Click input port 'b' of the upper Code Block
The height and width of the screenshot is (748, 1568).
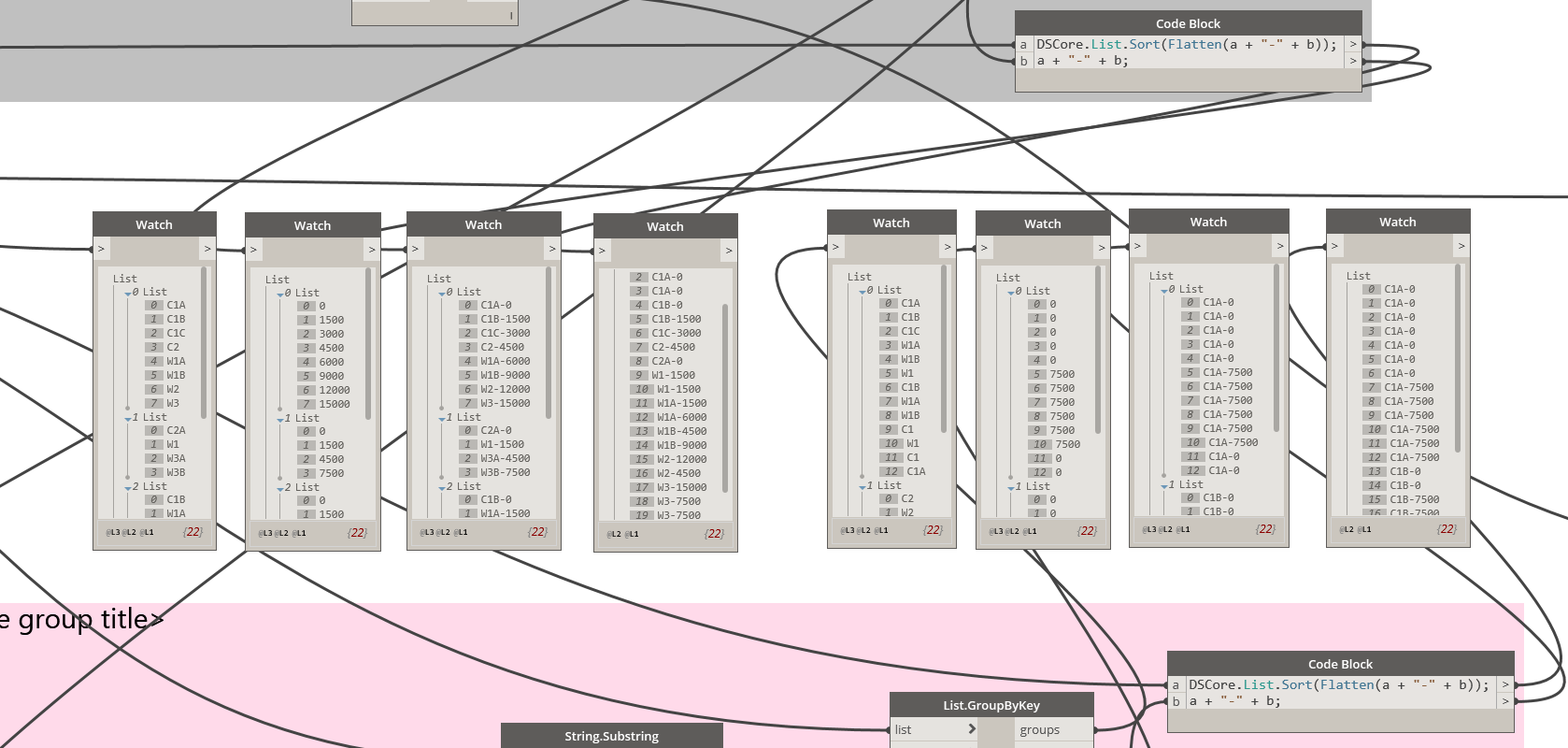[1023, 61]
